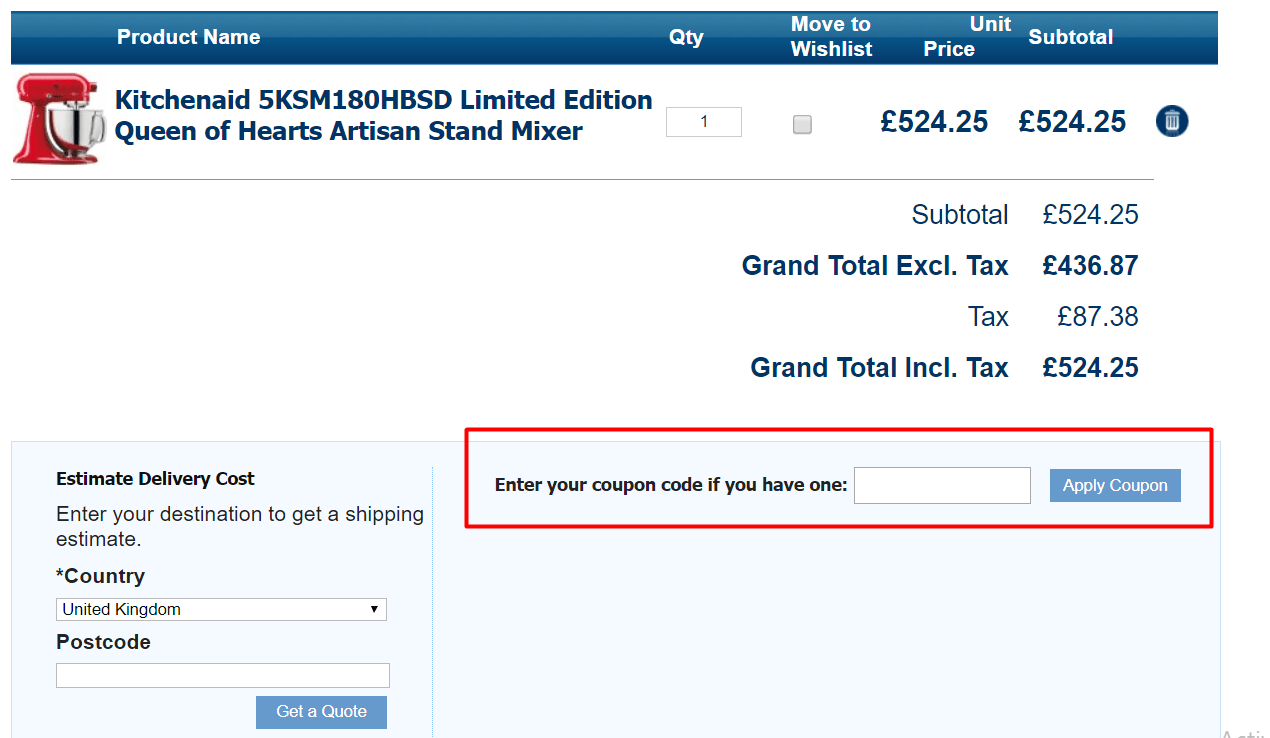This screenshot has width=1270, height=738.
Task: Delete the stand mixer using the trash icon
Action: click(x=1171, y=120)
